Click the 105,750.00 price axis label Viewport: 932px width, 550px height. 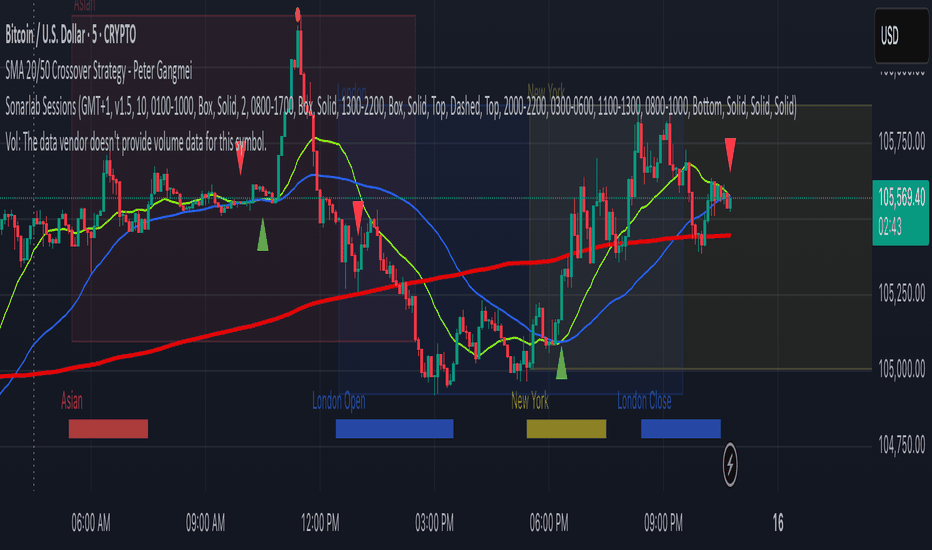[902, 142]
